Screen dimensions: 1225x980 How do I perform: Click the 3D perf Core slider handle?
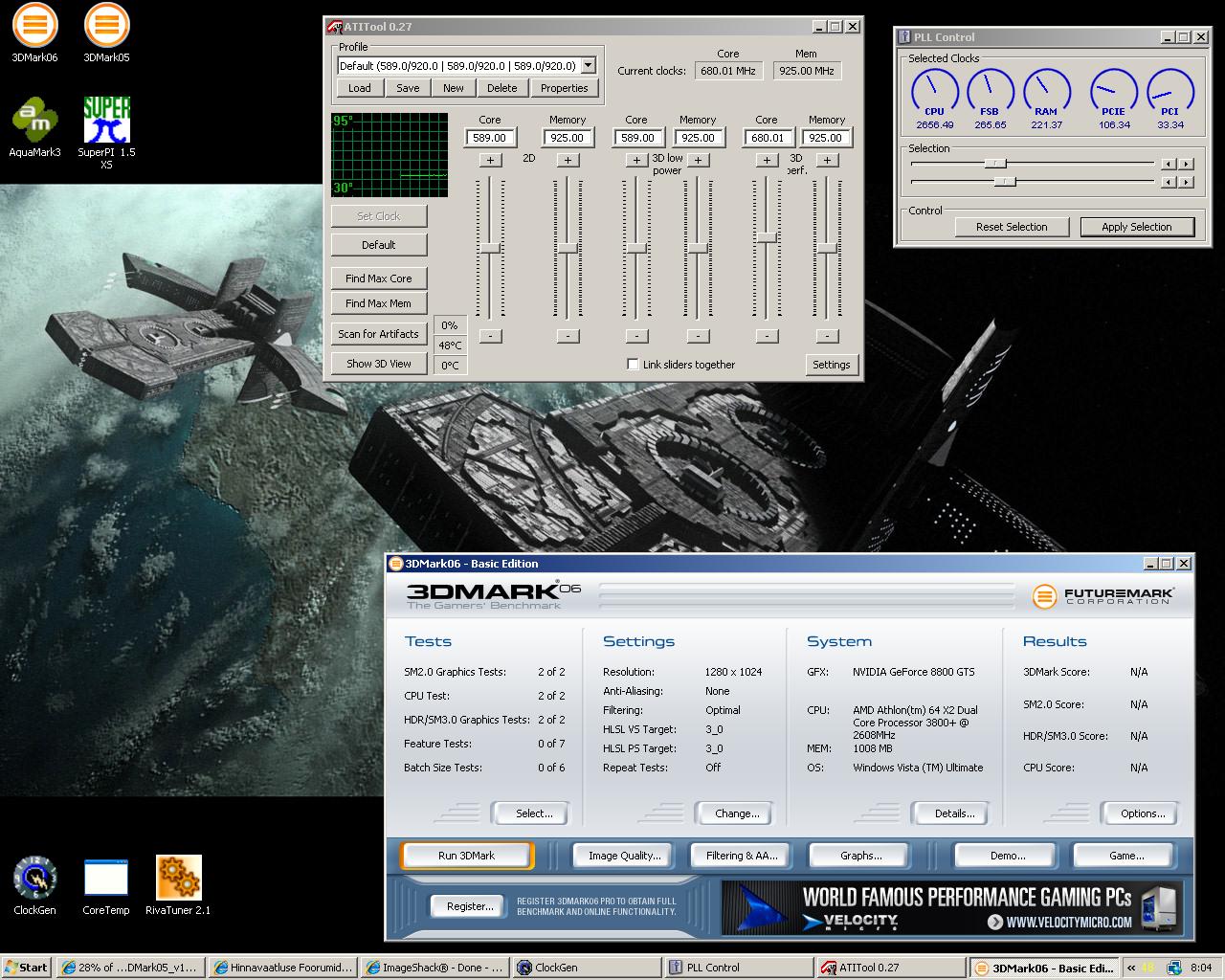767,236
